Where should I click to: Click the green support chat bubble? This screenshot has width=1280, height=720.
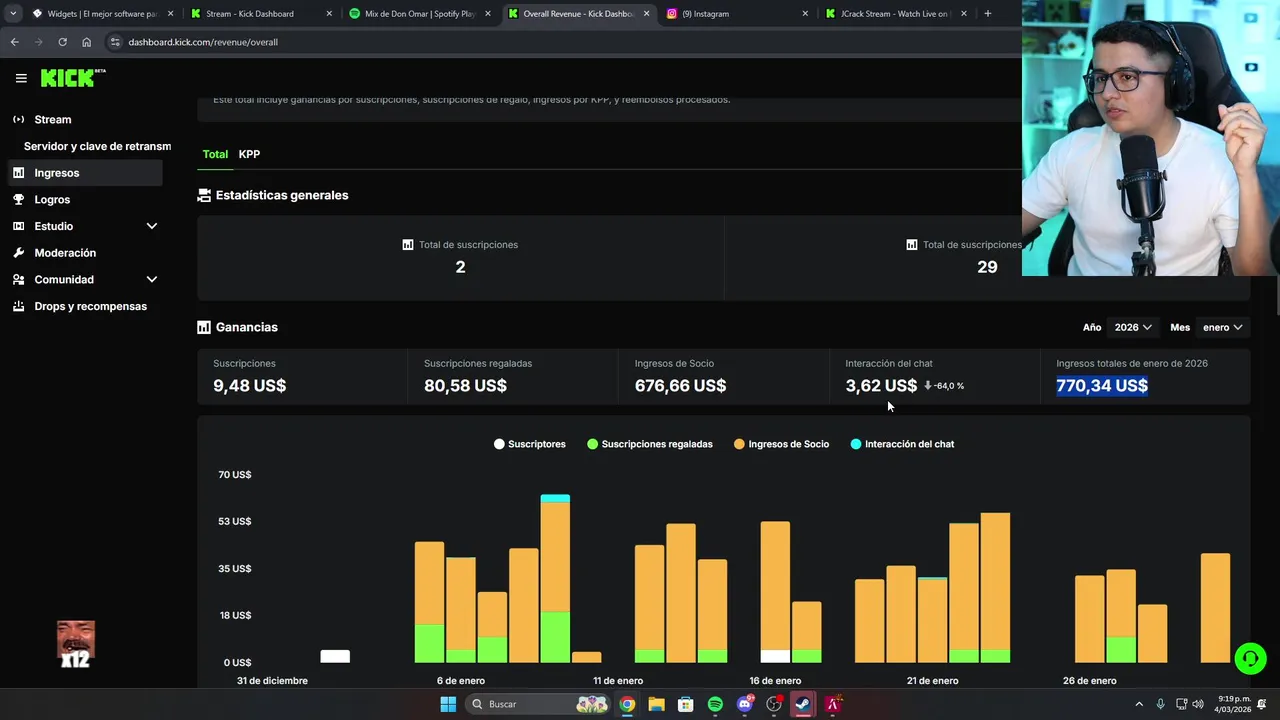click(x=1250, y=658)
